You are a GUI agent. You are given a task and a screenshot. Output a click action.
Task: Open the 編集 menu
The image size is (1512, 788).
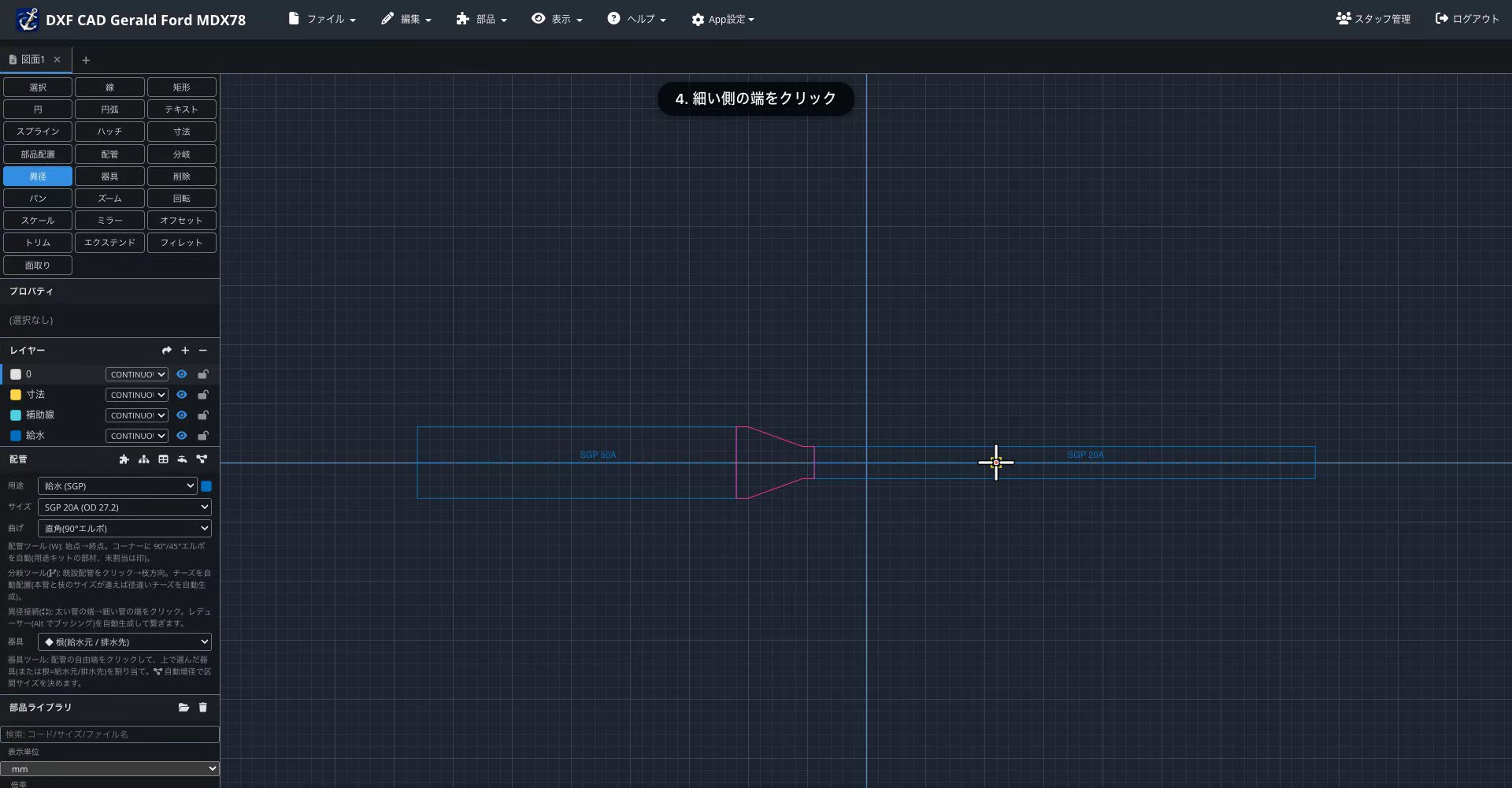[406, 19]
